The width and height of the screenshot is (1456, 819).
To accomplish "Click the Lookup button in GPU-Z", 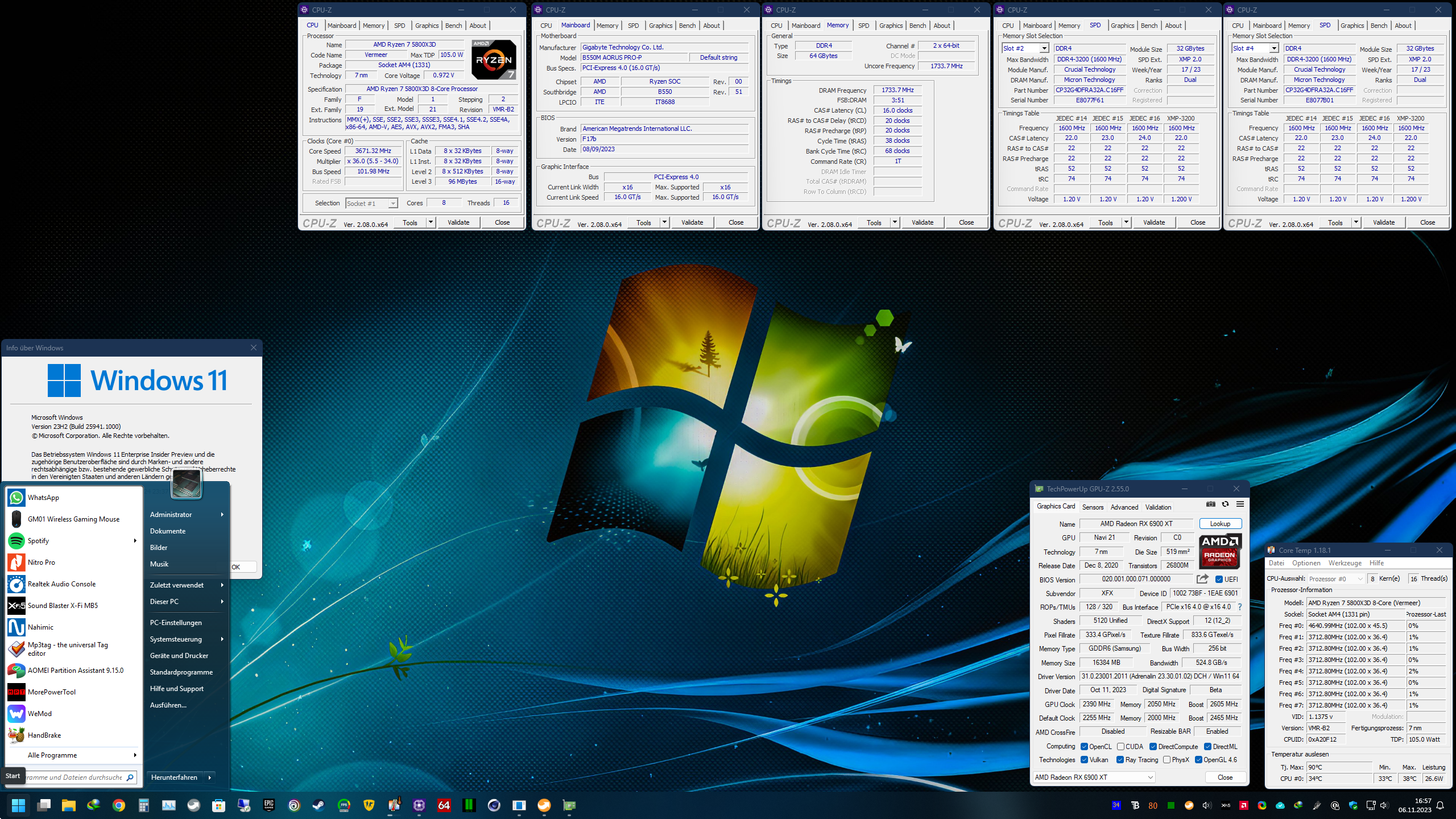I will point(1220,524).
